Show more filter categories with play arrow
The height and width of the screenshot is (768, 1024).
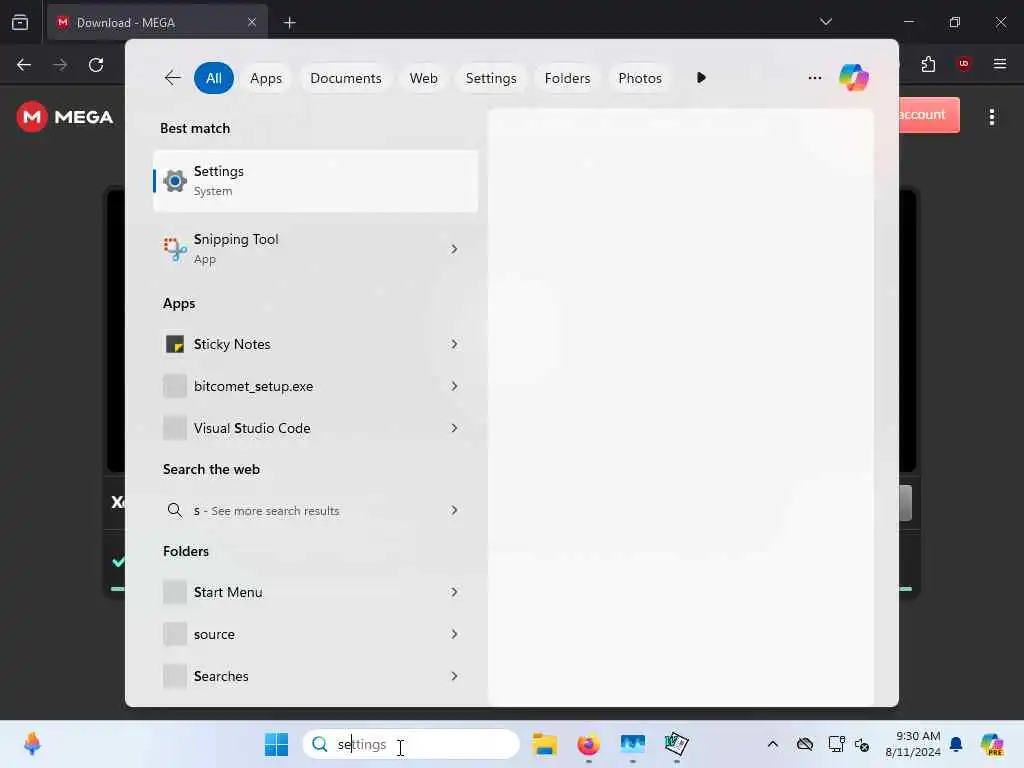(701, 78)
